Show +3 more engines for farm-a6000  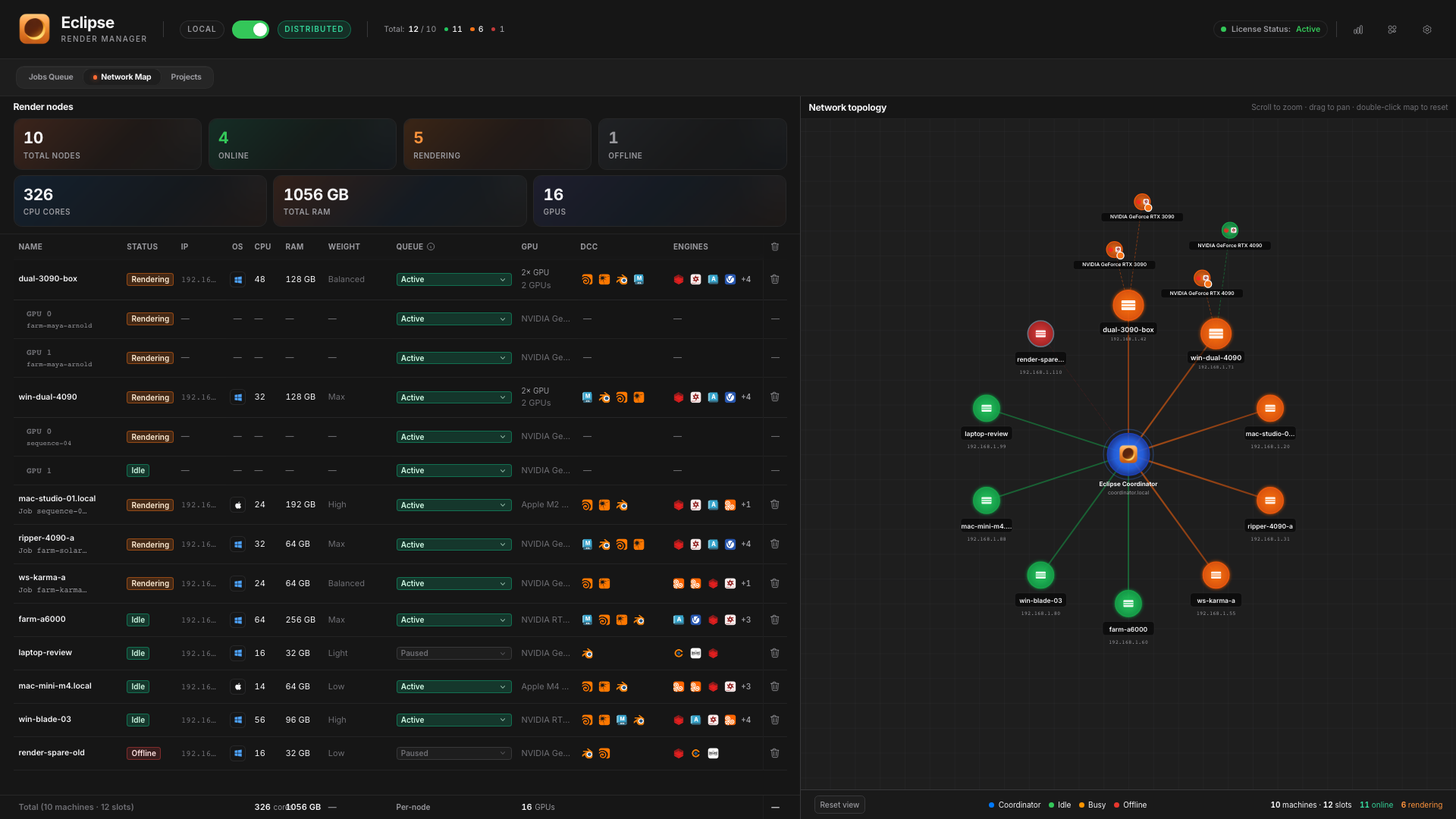click(x=746, y=620)
